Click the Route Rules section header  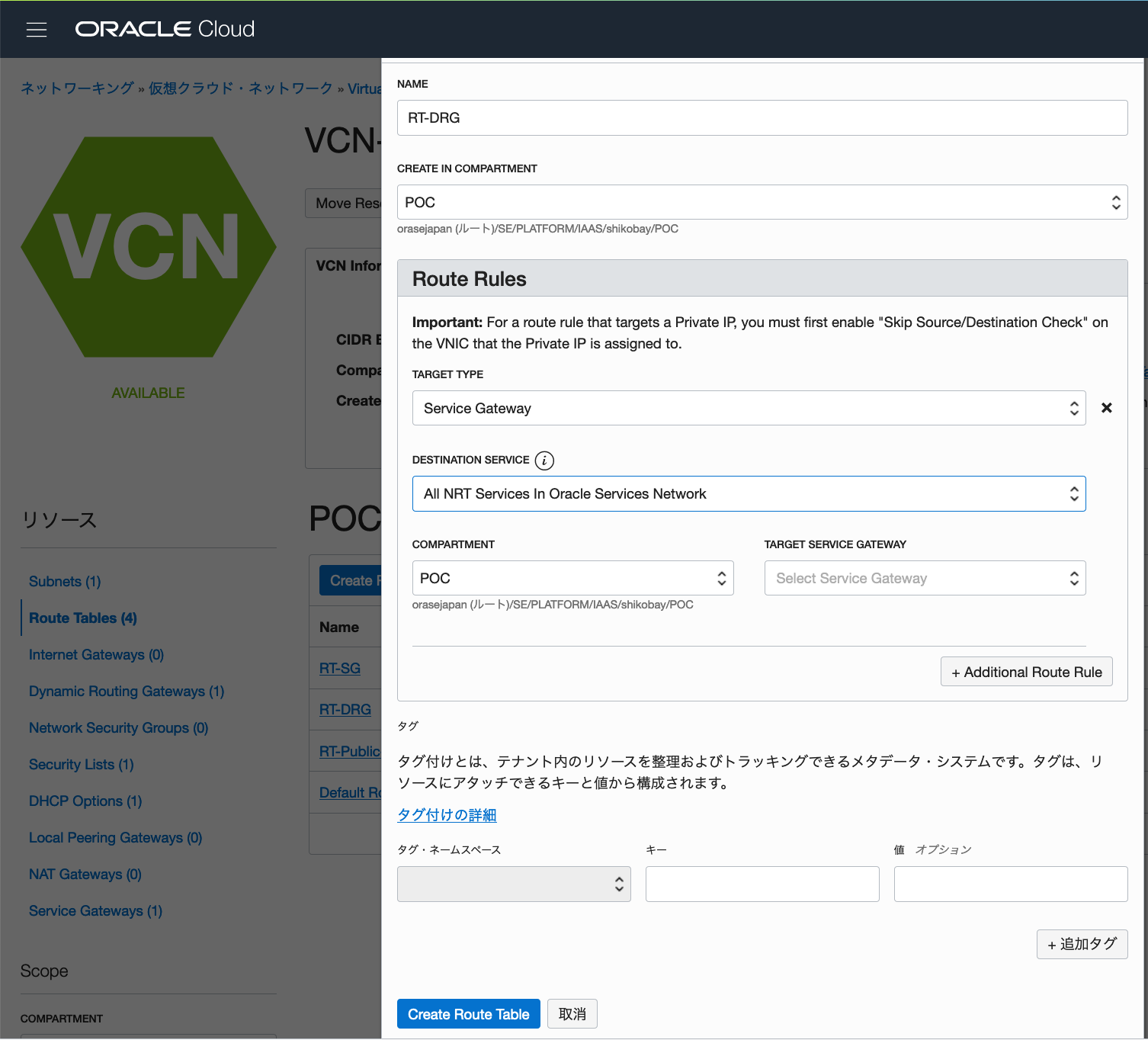762,278
